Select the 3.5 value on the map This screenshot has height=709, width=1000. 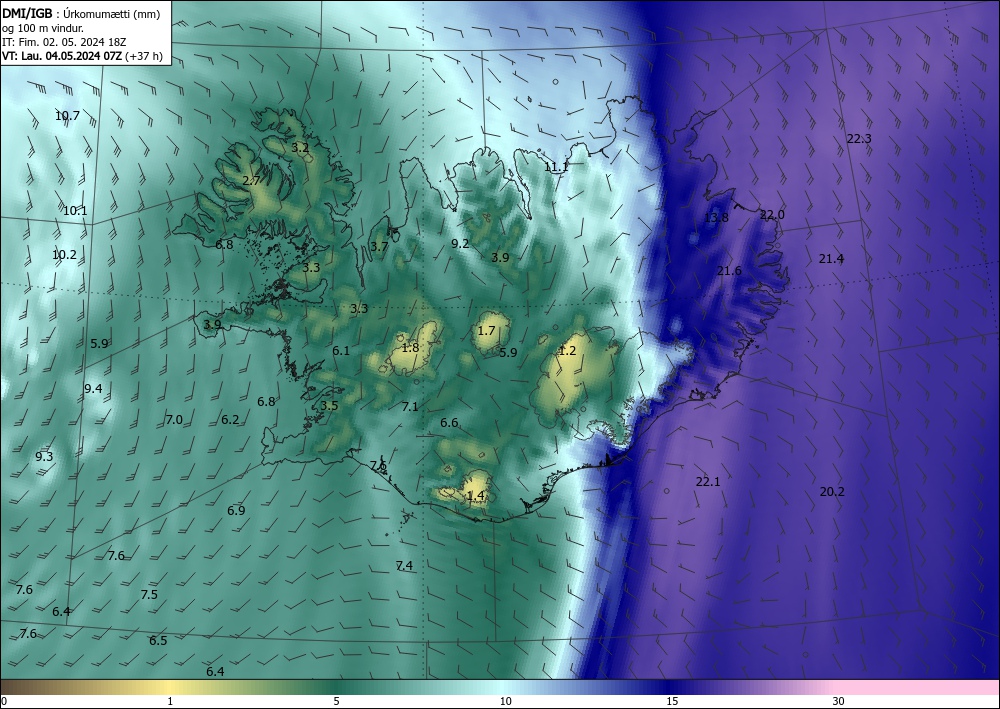pyautogui.click(x=330, y=406)
